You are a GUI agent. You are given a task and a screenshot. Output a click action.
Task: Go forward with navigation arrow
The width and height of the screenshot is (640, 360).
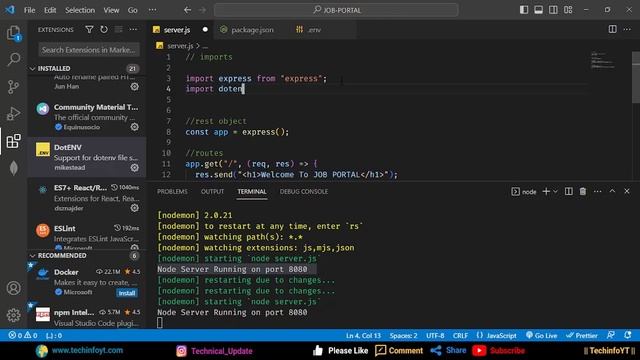pyautogui.click(x=202, y=10)
